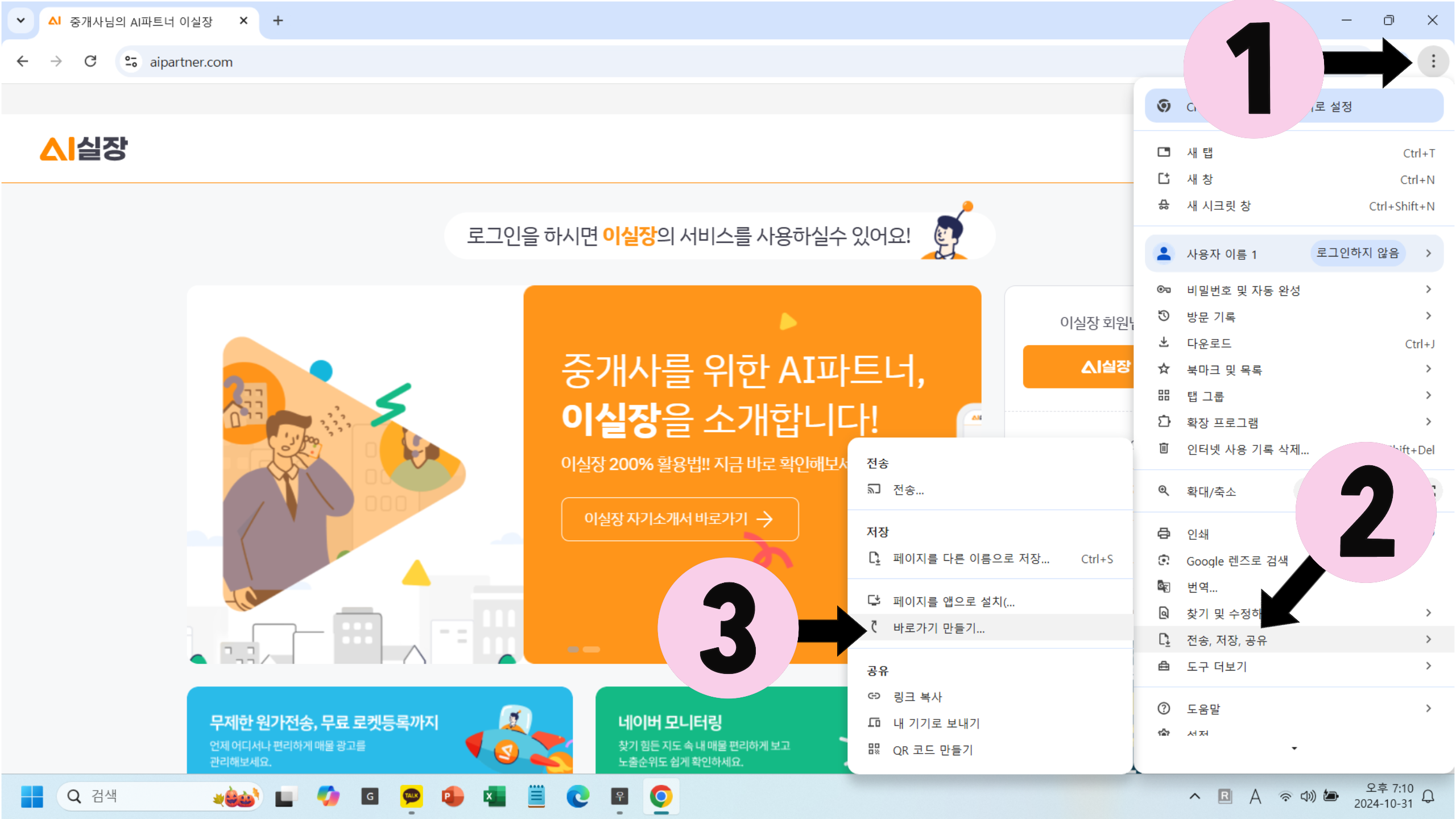Open the Windows Start button

(x=32, y=796)
